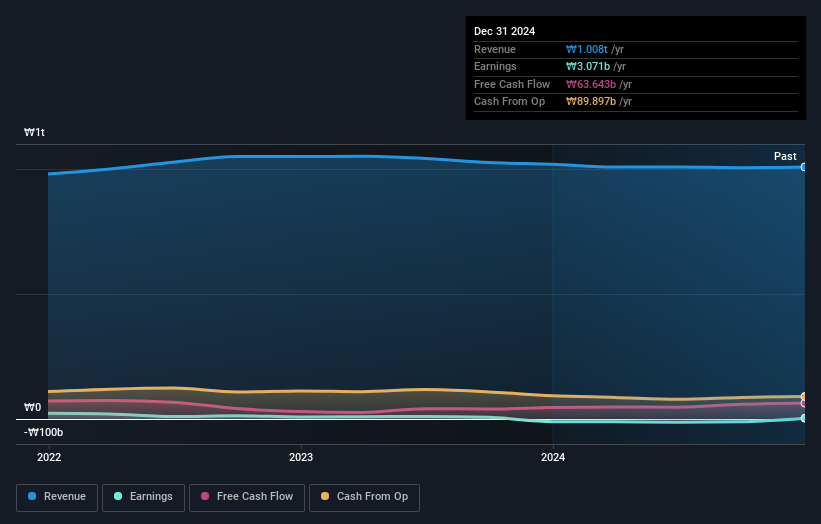The image size is (821, 524).
Task: Click the Earnings row label in tooltip
Action: pos(495,66)
